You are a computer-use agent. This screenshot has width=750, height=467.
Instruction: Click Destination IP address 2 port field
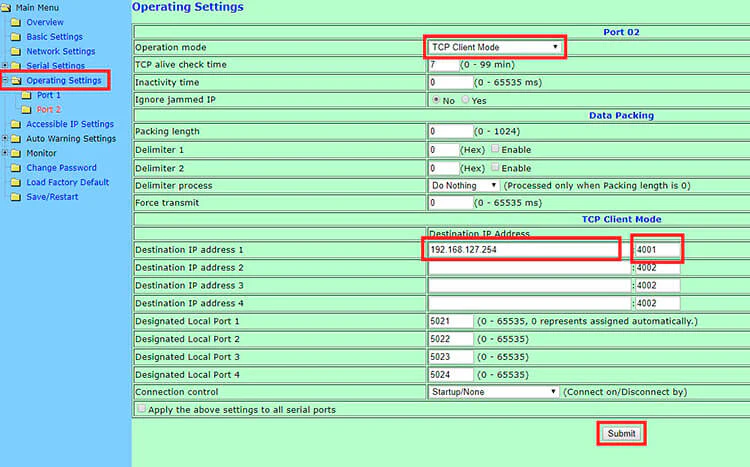pos(658,267)
